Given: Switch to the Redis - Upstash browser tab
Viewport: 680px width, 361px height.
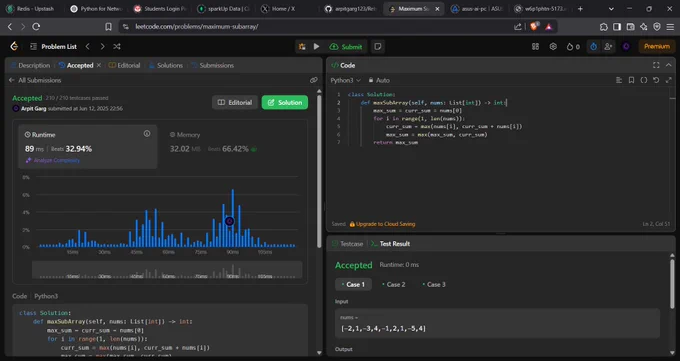Looking at the screenshot, I should click(x=31, y=9).
